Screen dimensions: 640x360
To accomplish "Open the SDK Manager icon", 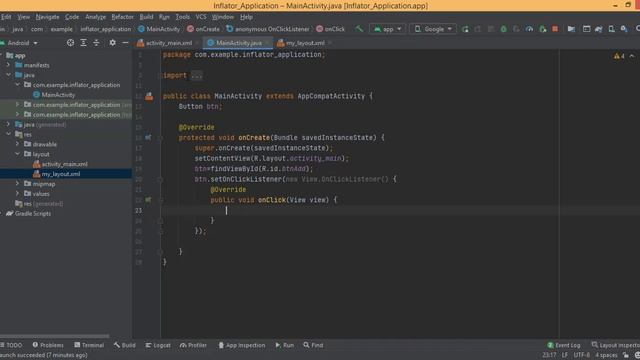I will (624, 29).
